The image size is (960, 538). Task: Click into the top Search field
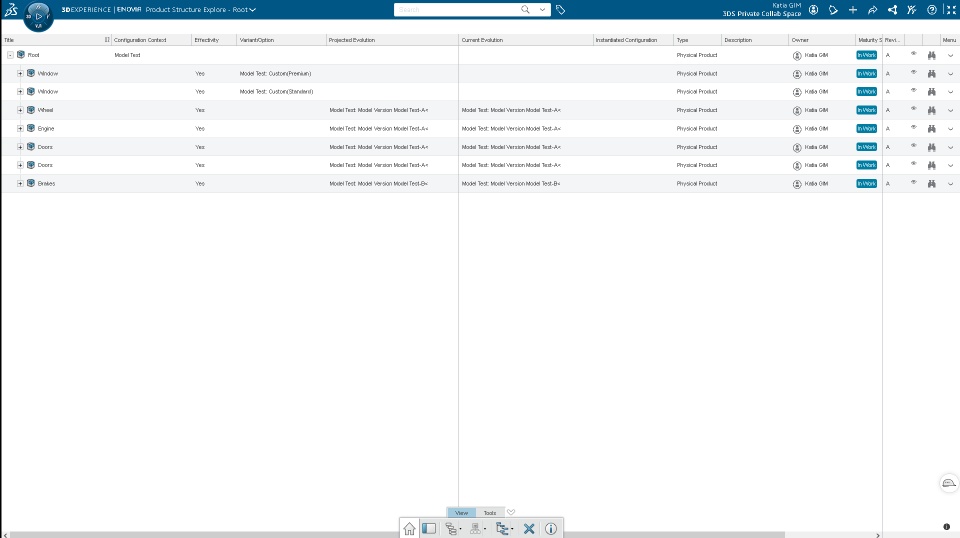click(456, 10)
